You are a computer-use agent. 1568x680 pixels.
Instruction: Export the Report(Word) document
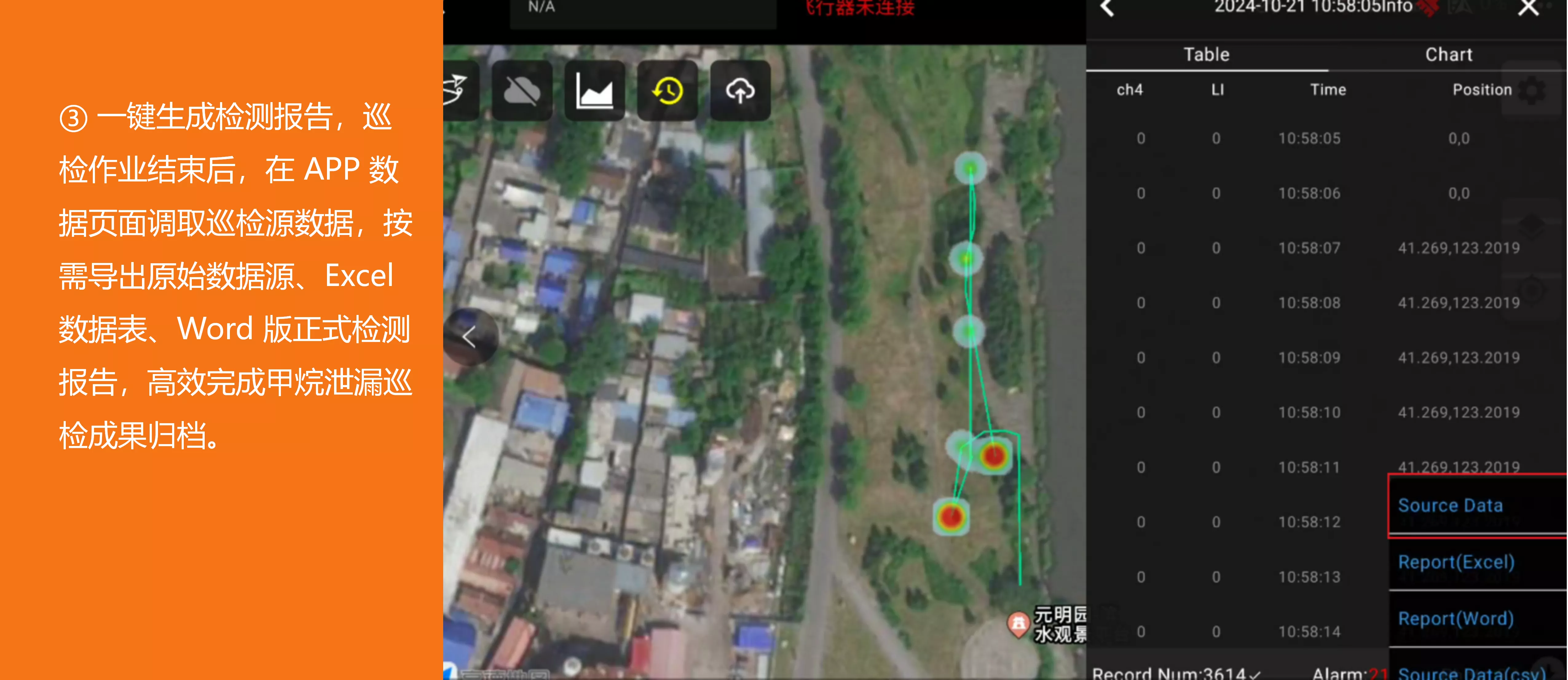[x=1478, y=619]
